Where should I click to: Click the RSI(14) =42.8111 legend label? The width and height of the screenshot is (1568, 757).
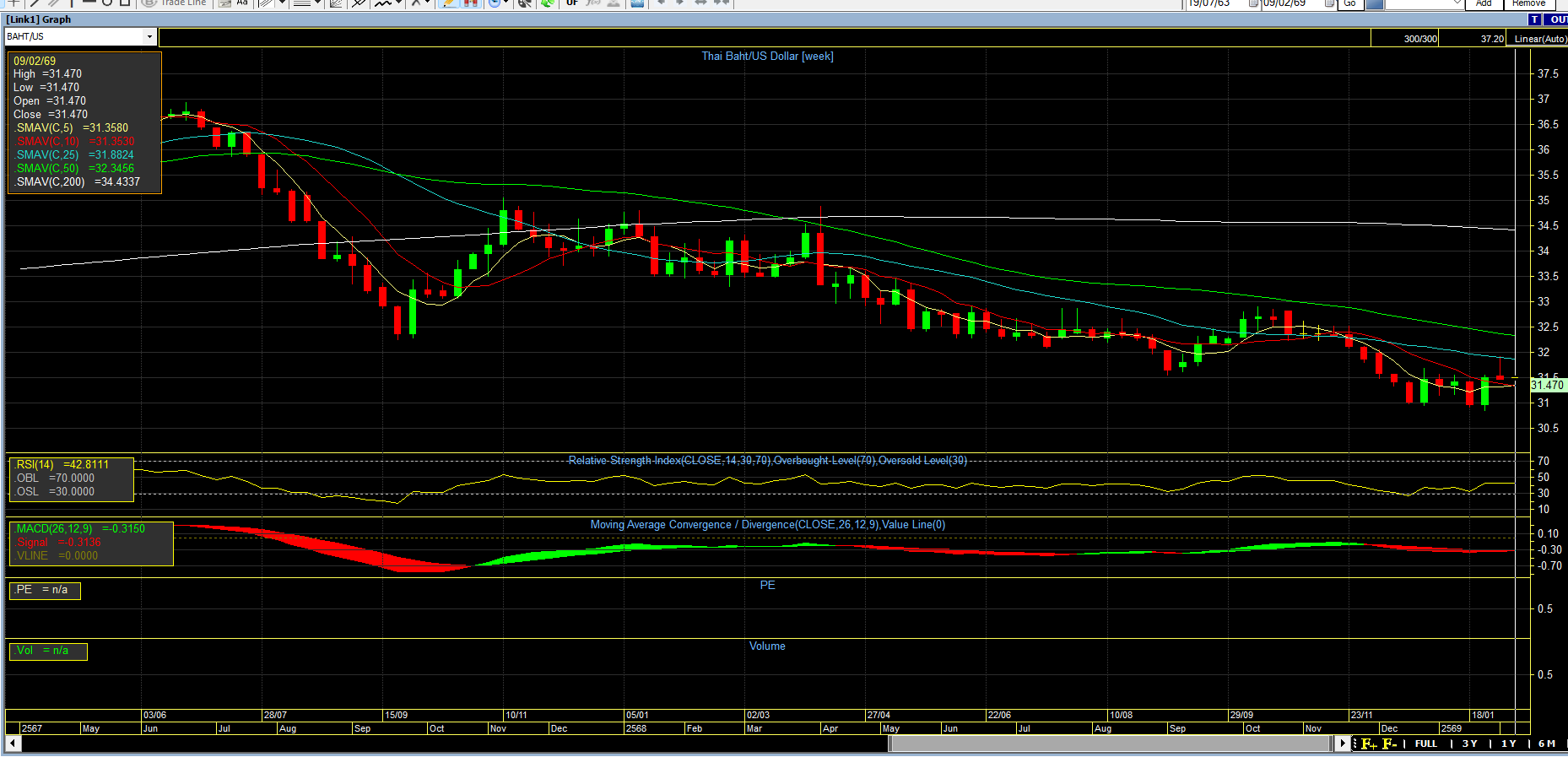tap(62, 465)
